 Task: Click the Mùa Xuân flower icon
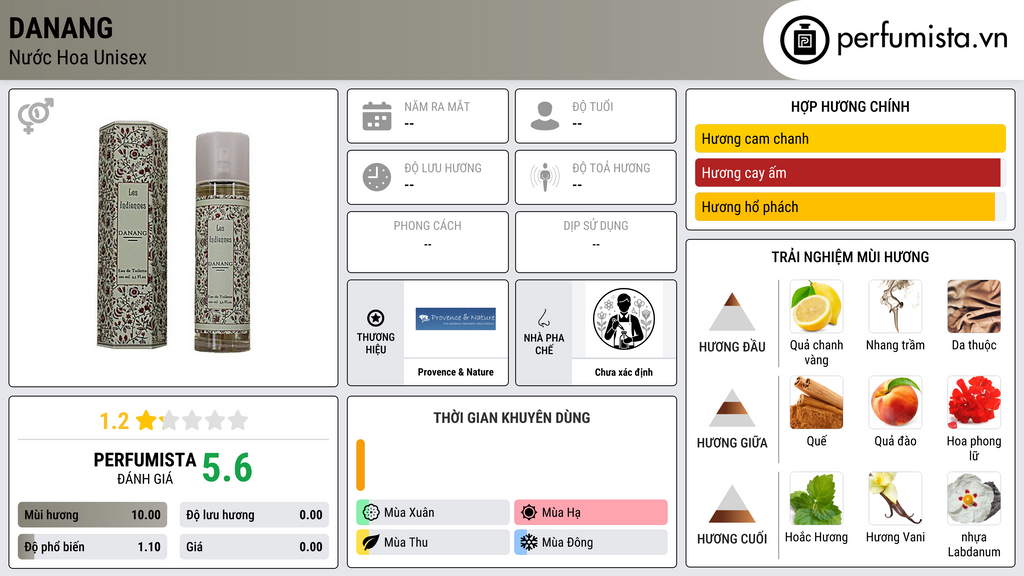(371, 512)
